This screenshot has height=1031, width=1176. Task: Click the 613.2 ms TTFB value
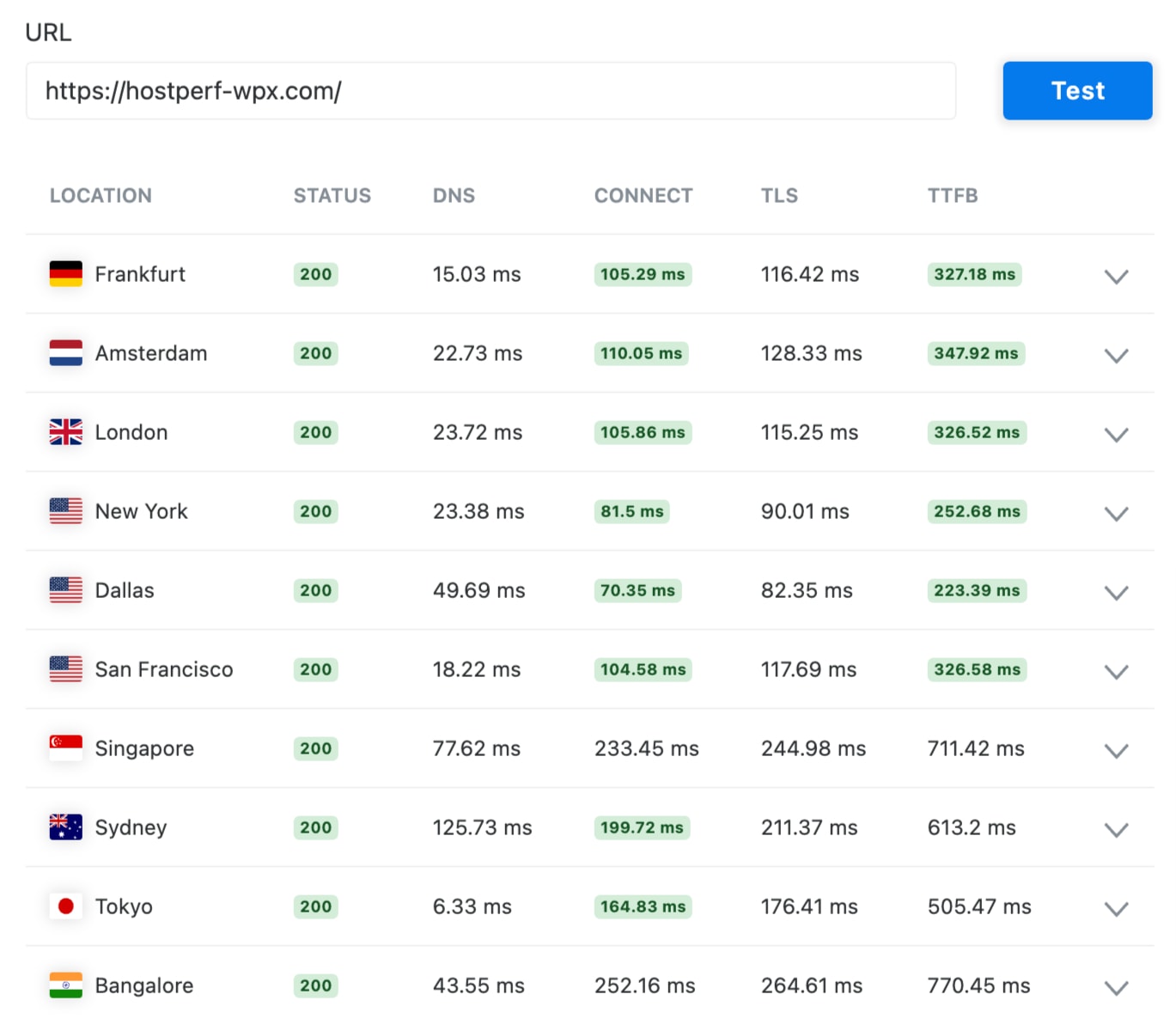click(x=972, y=827)
